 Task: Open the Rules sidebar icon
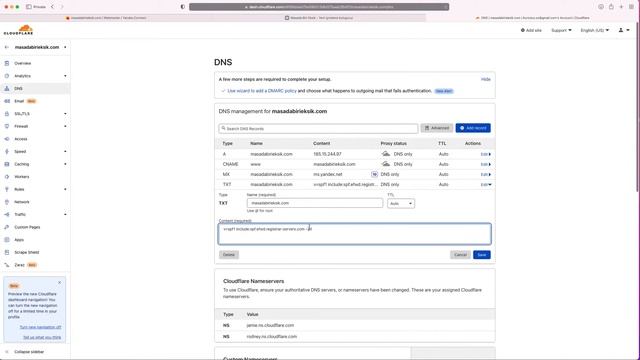coord(7,189)
